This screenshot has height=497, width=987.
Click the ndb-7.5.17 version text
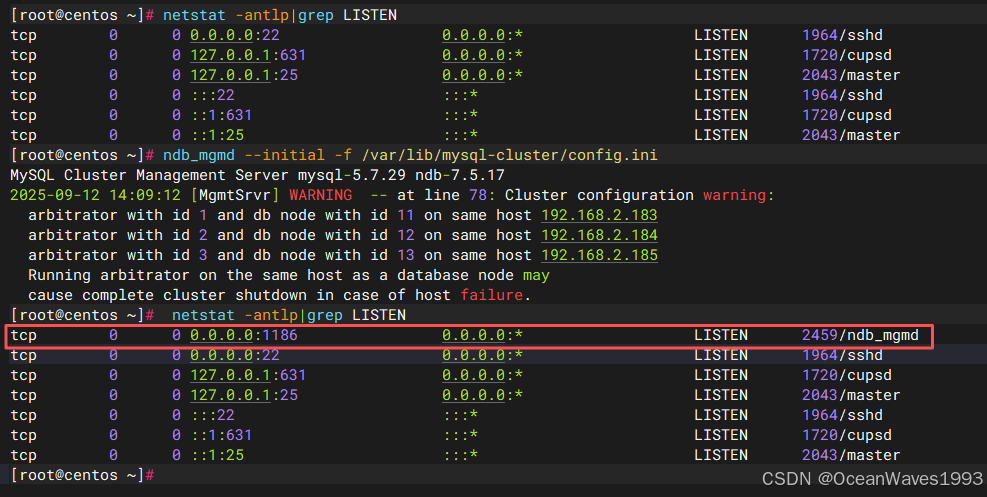point(460,175)
